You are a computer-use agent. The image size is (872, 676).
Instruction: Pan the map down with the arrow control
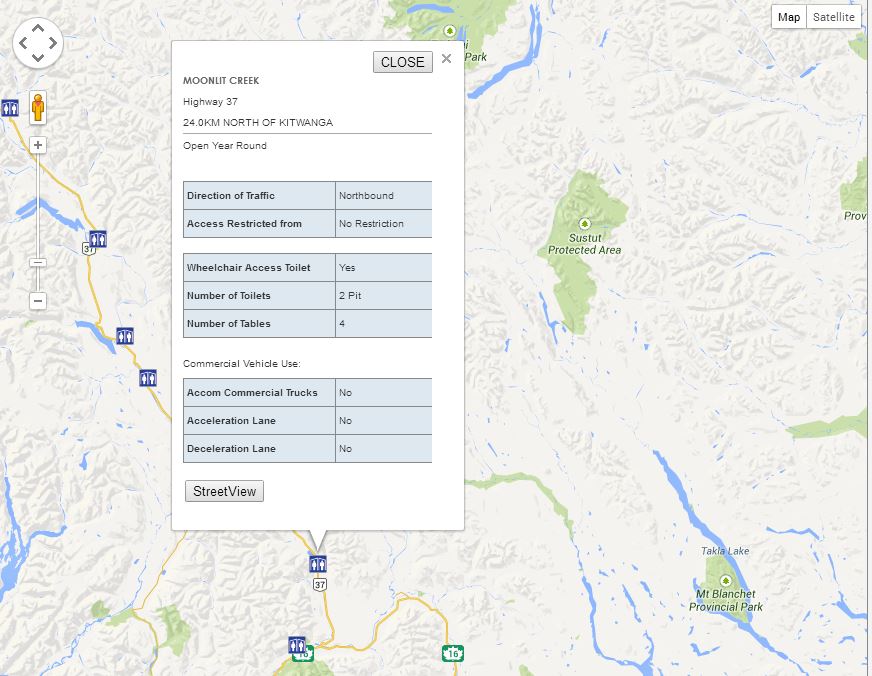point(38,58)
